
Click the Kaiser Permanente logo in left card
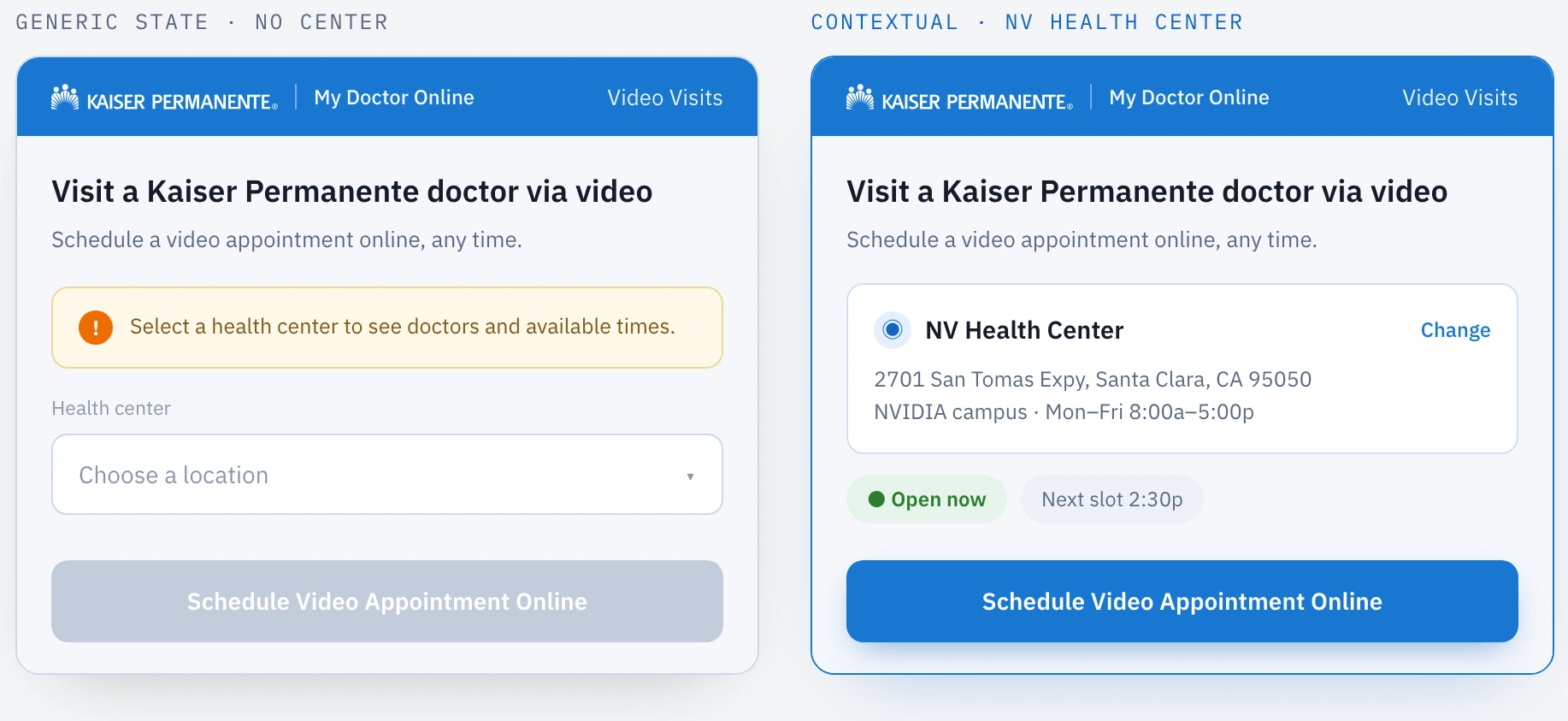pos(164,98)
